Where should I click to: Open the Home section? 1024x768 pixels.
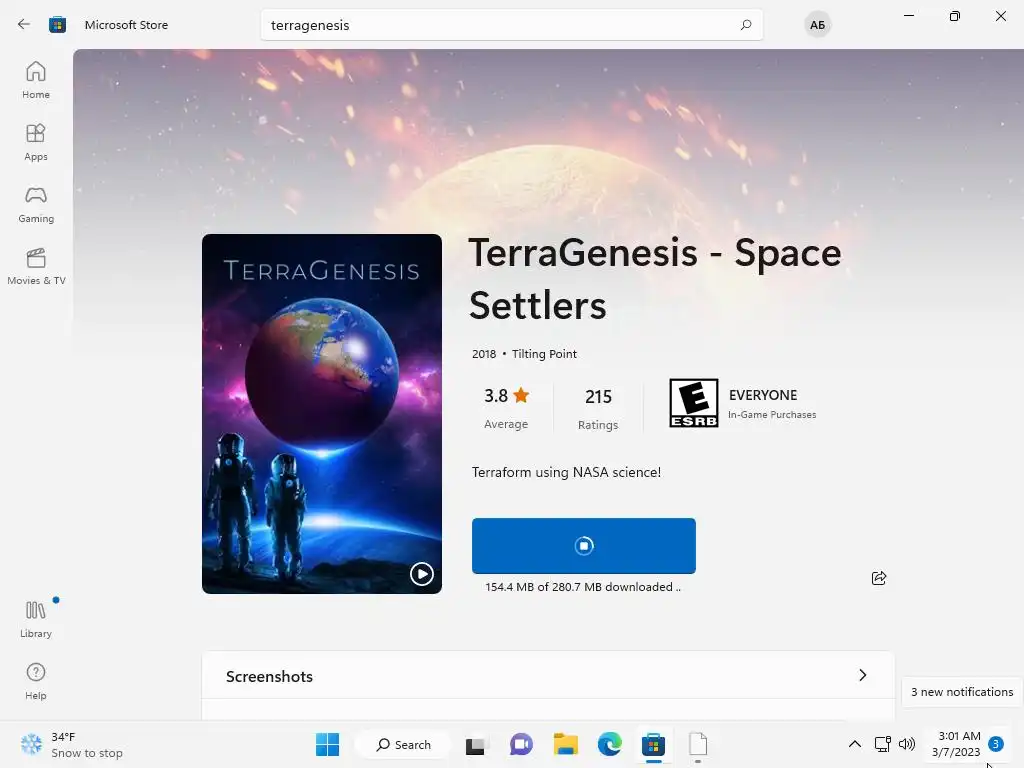click(36, 80)
